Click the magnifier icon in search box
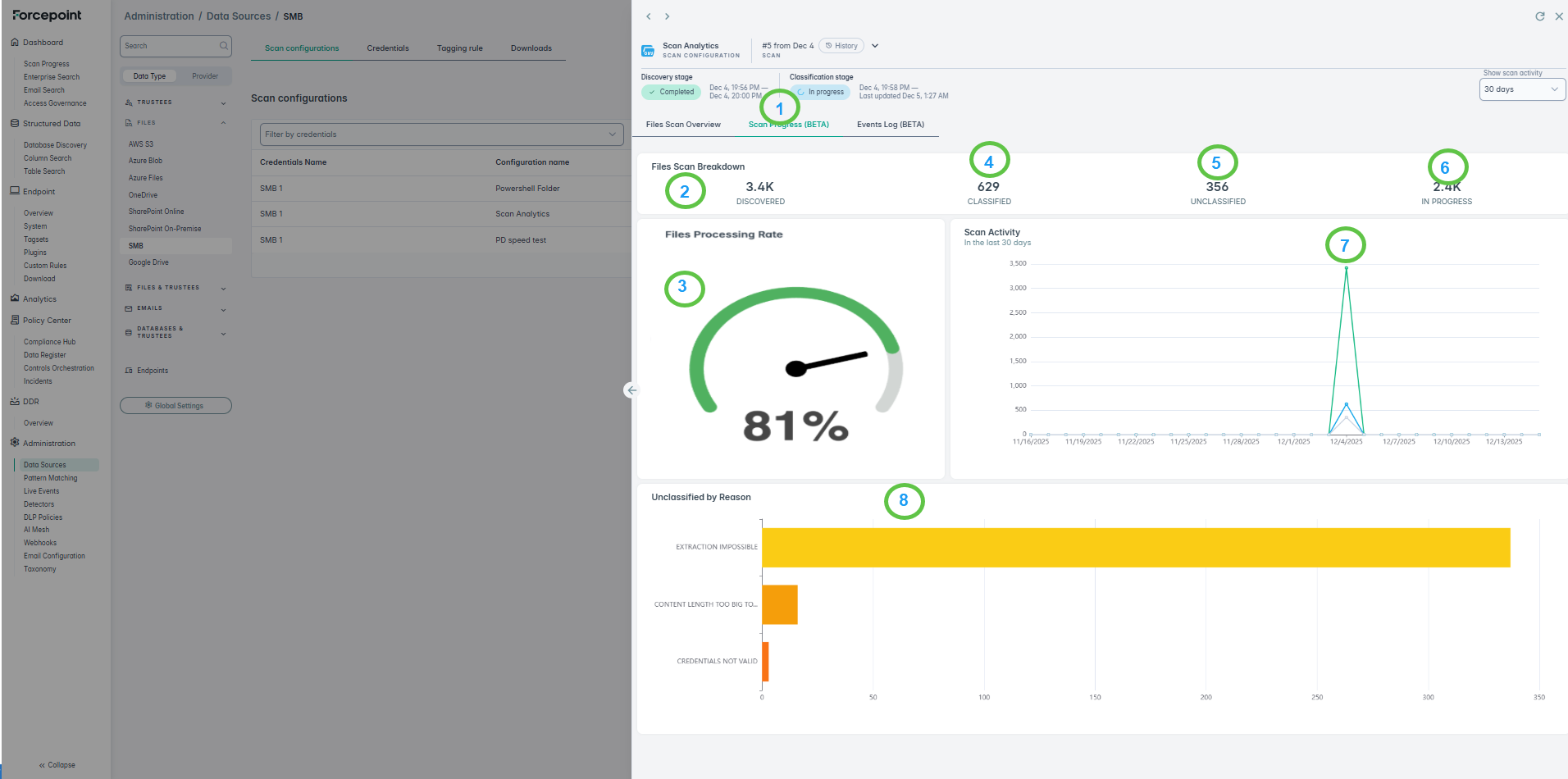 click(223, 46)
